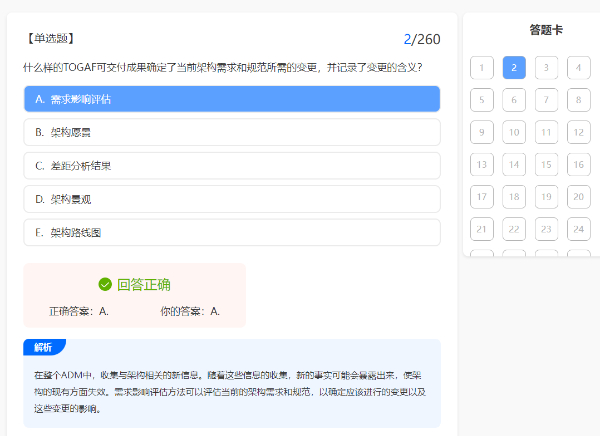Viewport: 600px width, 436px height.
Task: Go to question 15 in answer card
Action: [x=546, y=165]
